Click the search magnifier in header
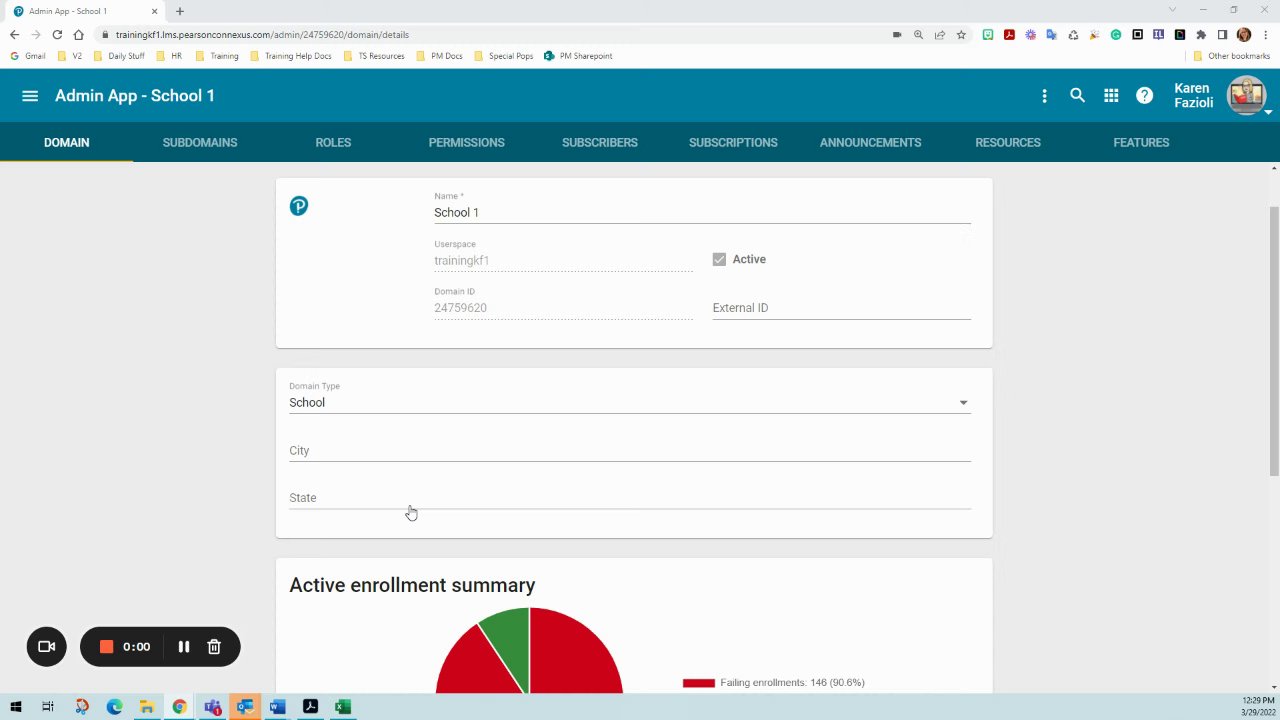Image resolution: width=1280 pixels, height=720 pixels. click(x=1077, y=96)
